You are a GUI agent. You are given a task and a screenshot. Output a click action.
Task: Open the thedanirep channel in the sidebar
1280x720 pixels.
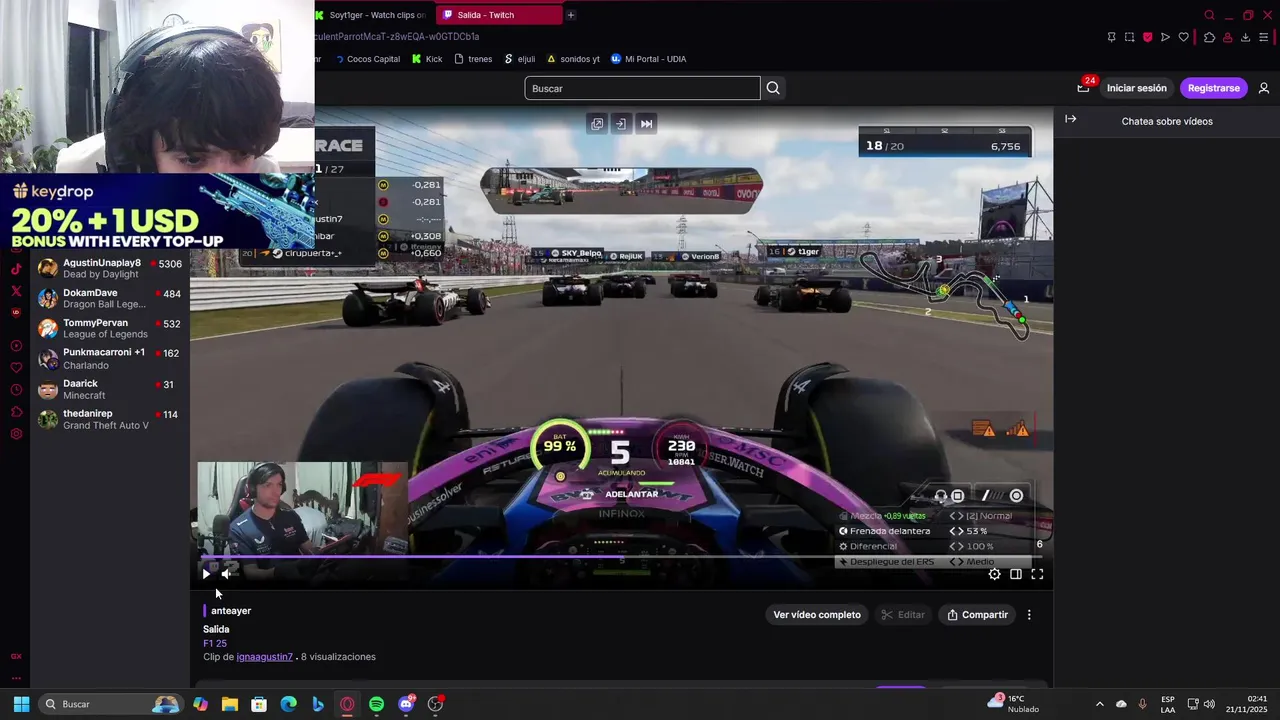110,419
